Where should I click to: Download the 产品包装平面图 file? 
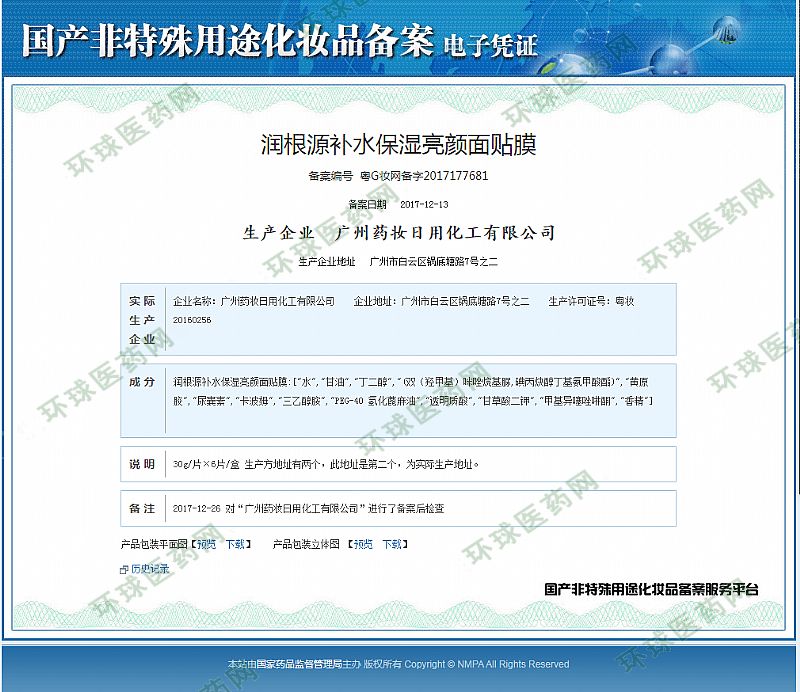pos(235,544)
